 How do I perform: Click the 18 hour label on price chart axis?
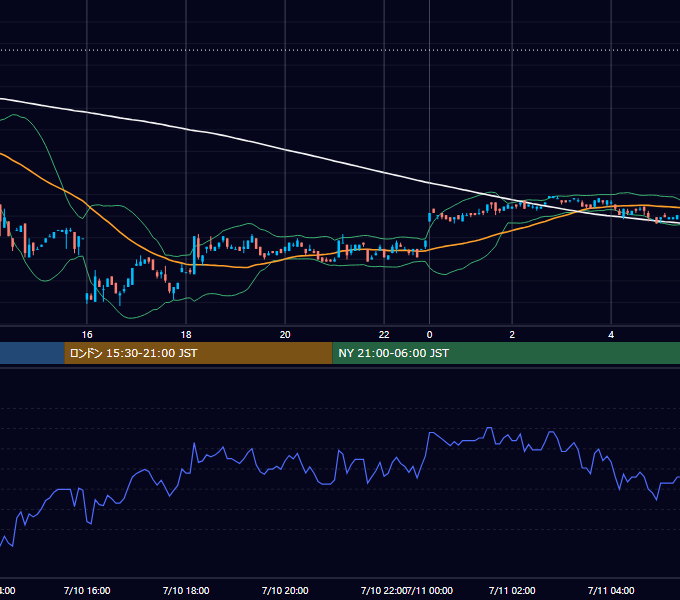(186, 335)
